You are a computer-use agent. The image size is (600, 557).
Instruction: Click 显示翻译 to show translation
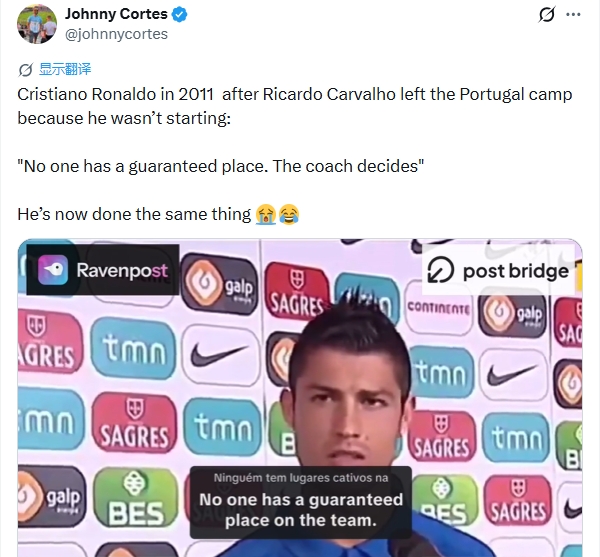pos(65,69)
